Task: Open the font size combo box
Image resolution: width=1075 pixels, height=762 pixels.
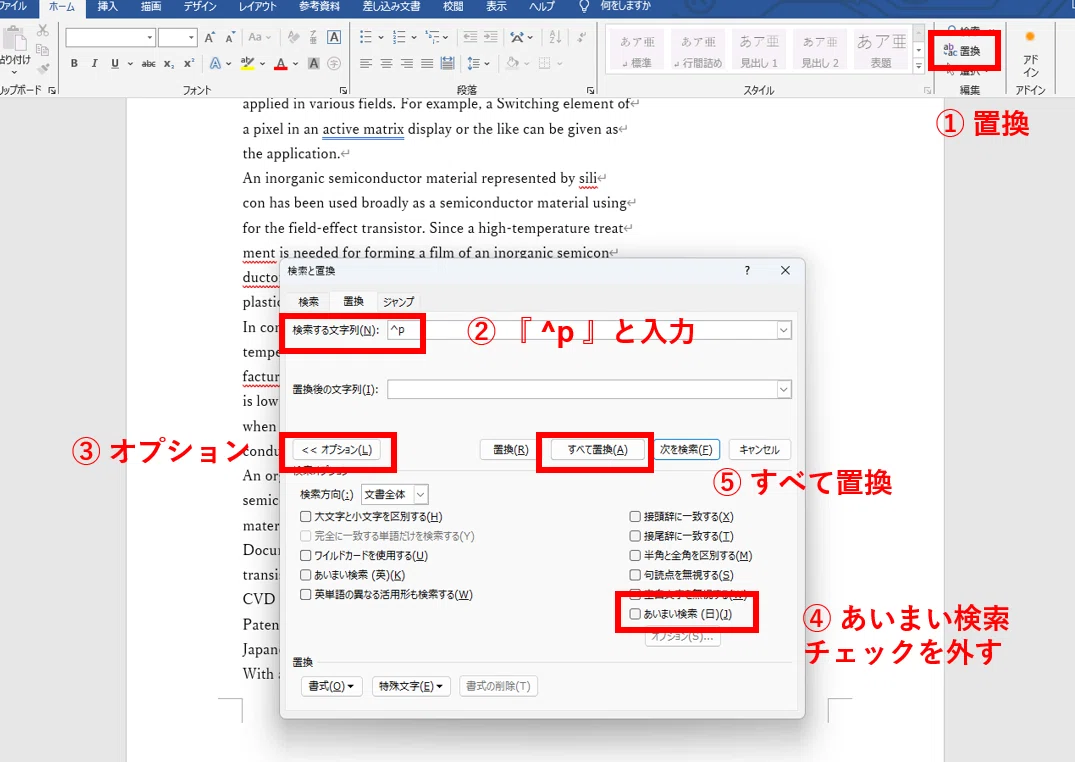Action: click(x=178, y=37)
